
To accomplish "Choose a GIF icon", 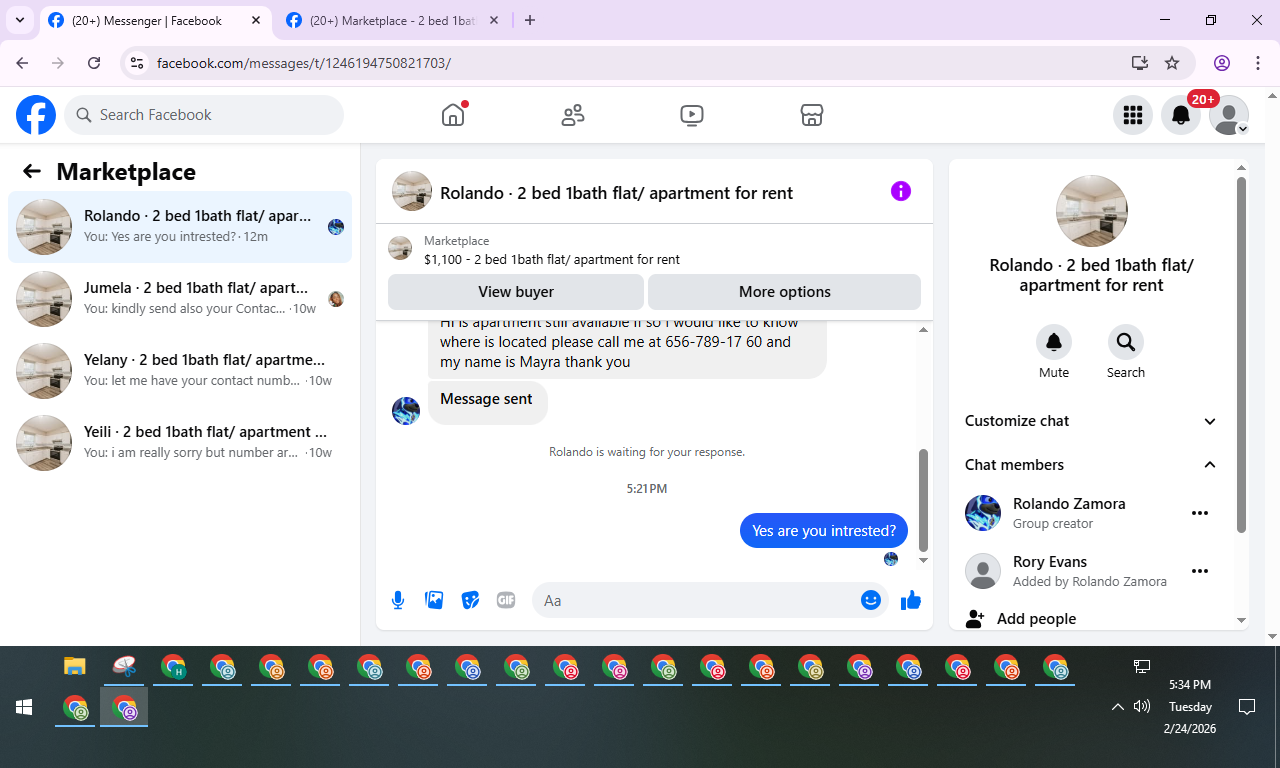I will tap(506, 600).
